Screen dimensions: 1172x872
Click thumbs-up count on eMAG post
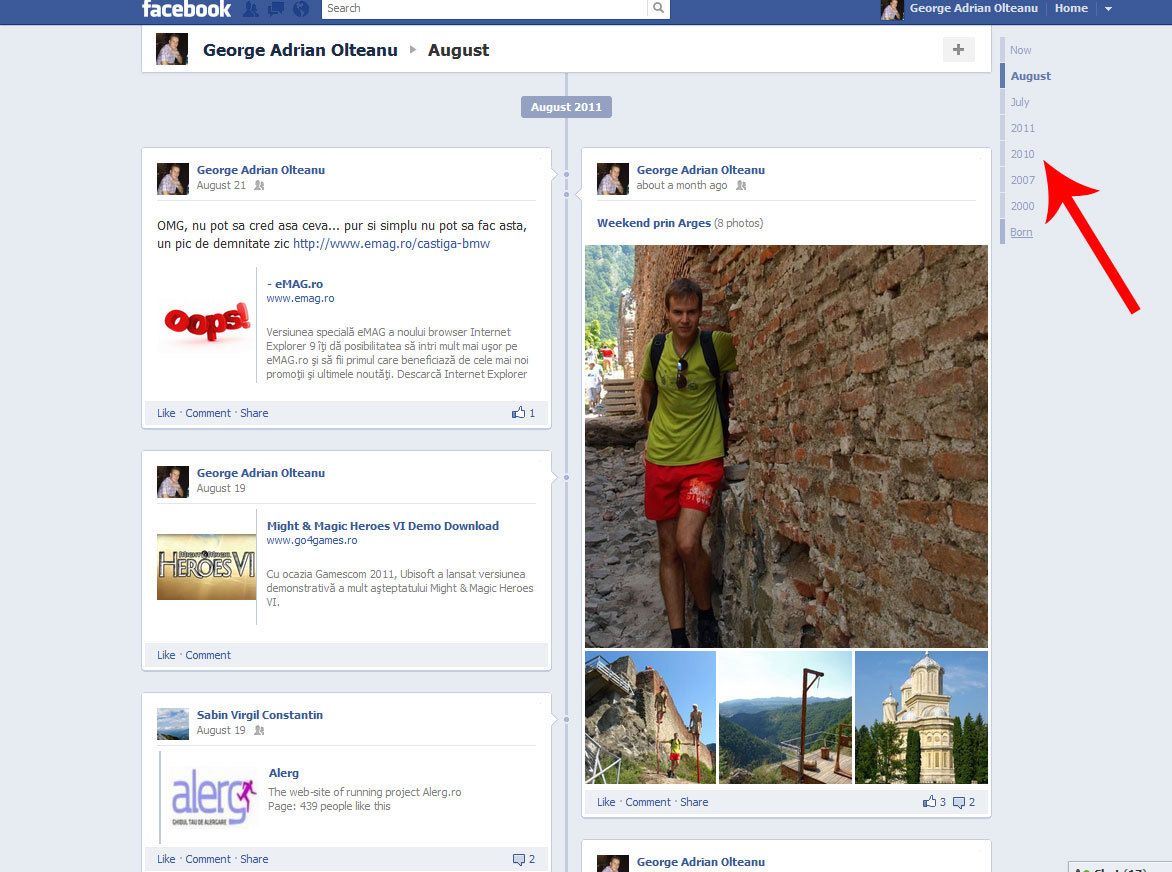pos(523,412)
